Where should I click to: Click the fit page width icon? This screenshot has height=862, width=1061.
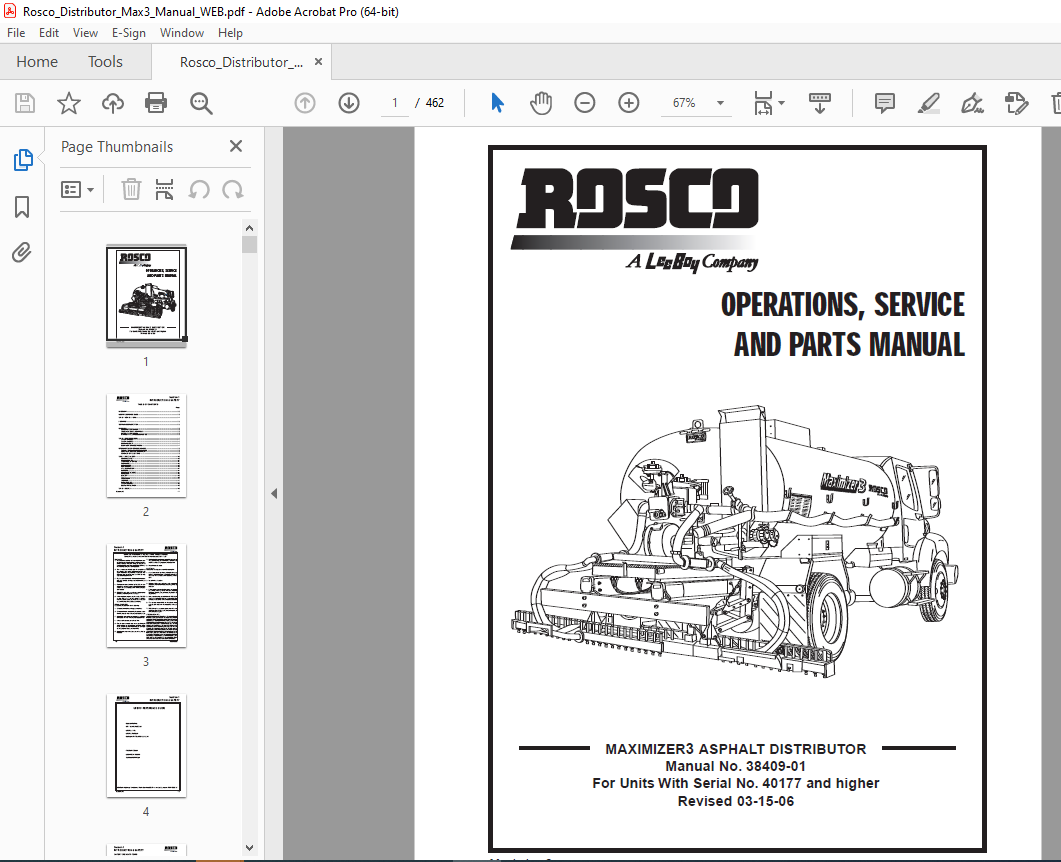point(763,103)
